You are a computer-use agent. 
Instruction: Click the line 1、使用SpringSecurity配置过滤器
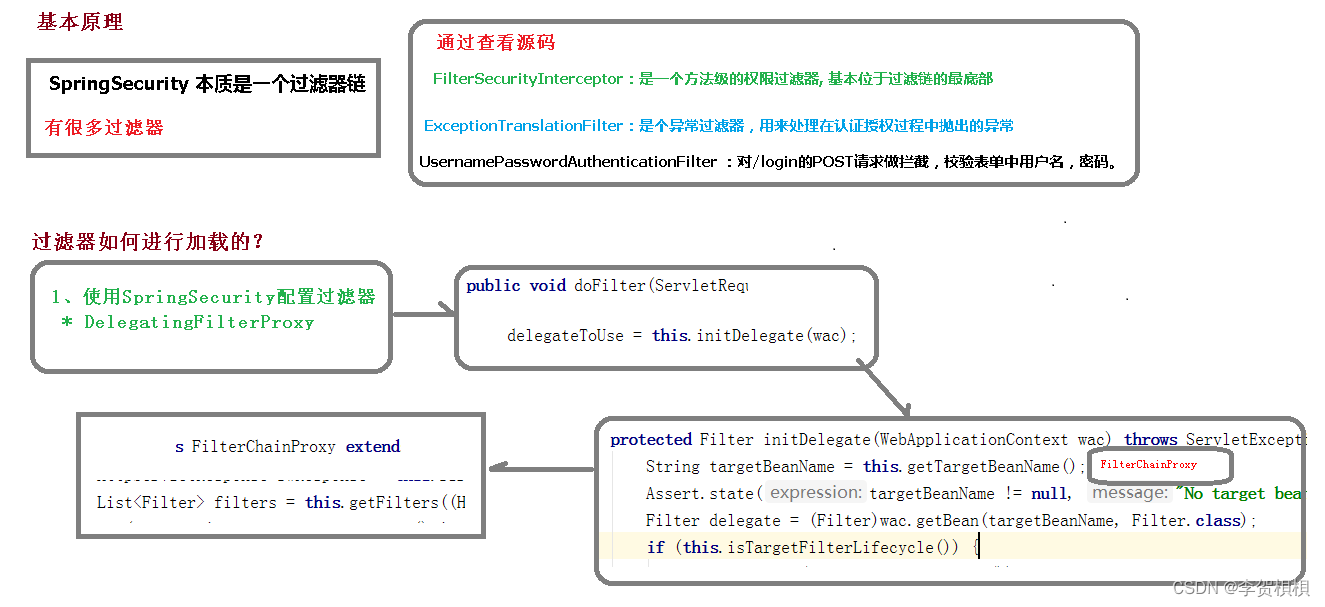tap(213, 297)
